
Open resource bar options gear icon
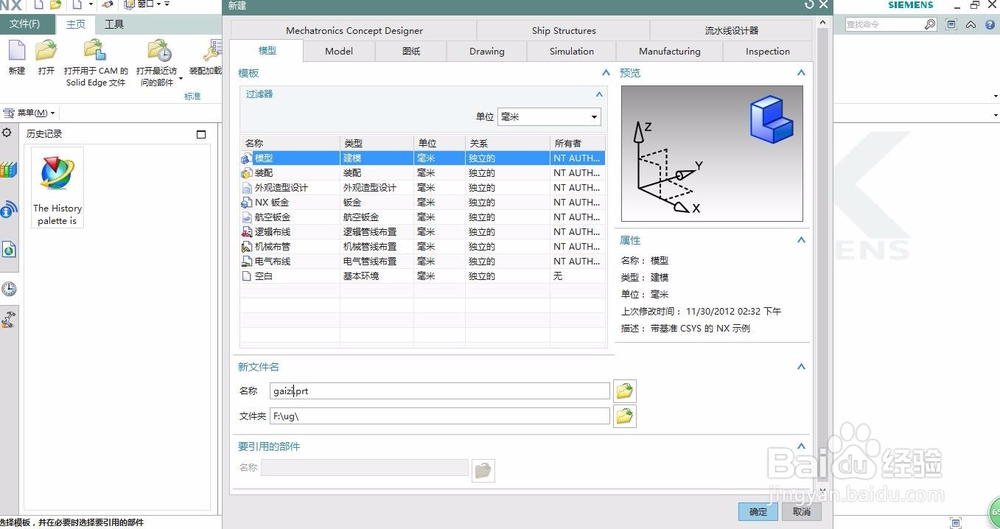(7, 133)
